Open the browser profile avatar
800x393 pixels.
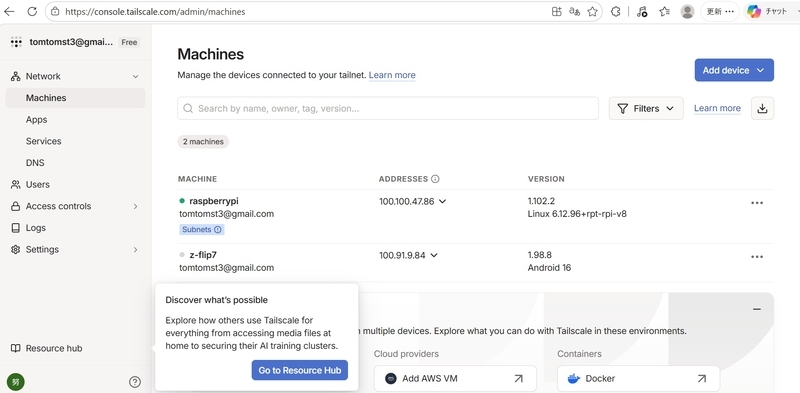pos(687,11)
